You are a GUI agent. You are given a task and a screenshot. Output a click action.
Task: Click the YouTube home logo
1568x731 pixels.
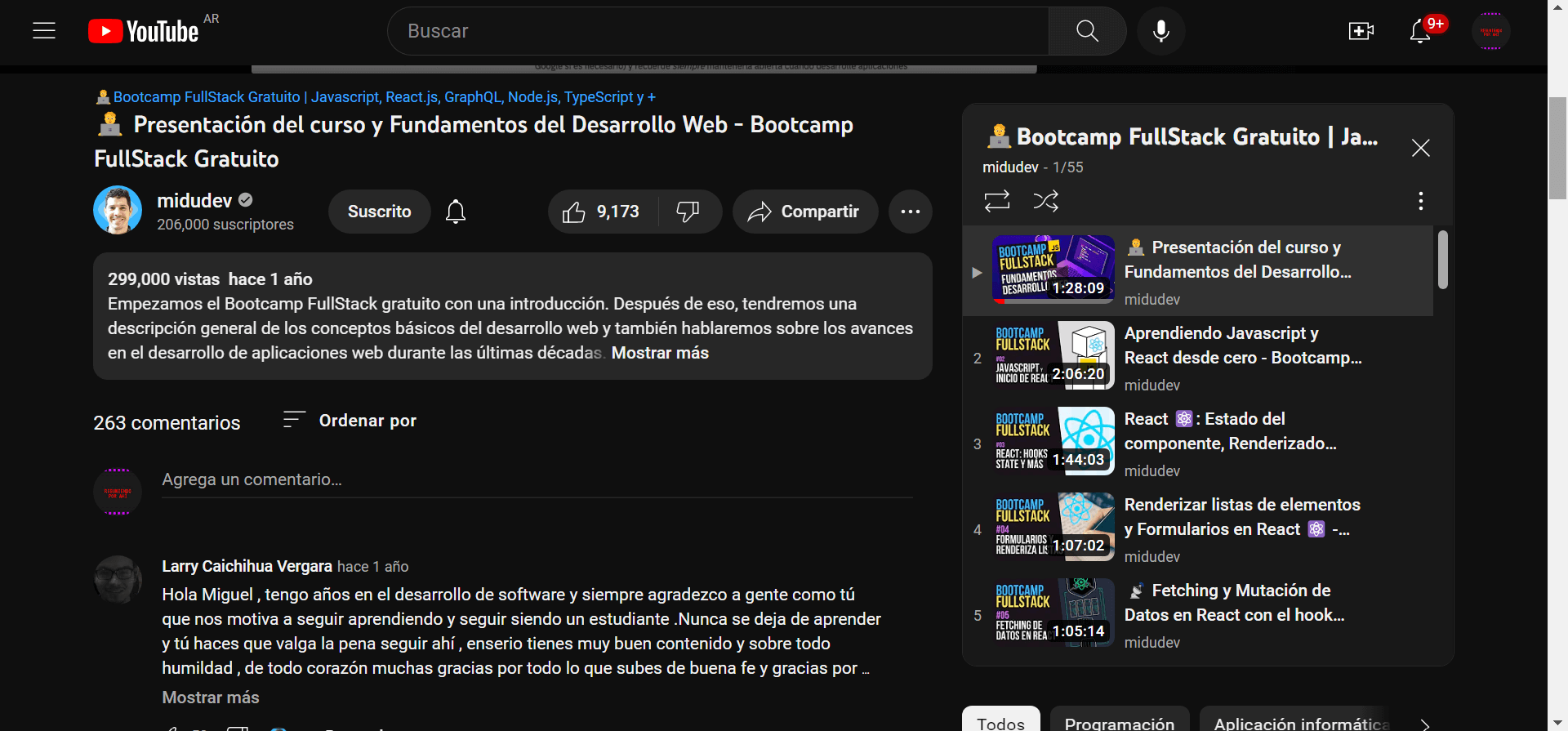pos(145,31)
